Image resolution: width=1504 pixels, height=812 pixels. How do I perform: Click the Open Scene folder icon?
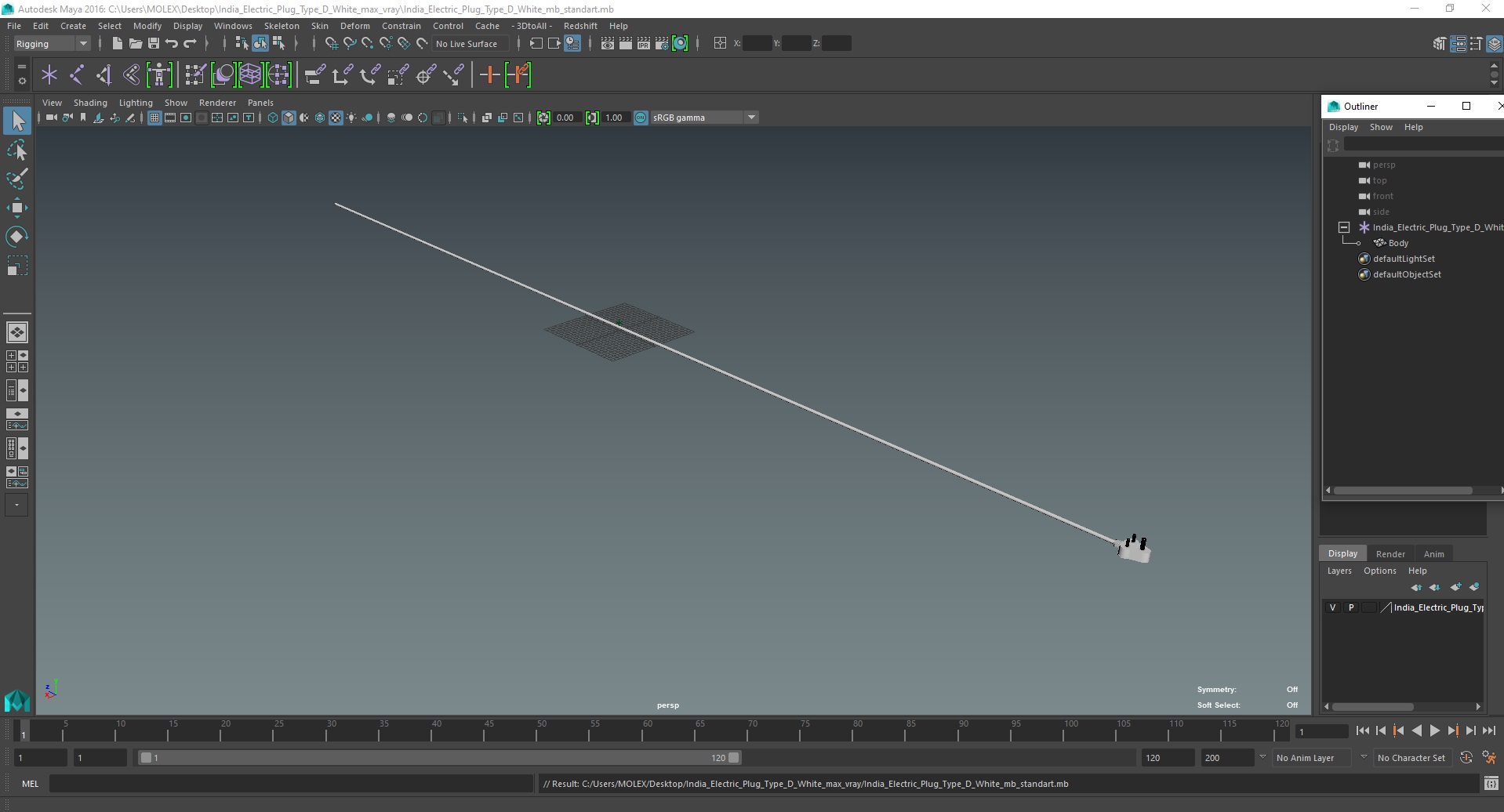pos(136,44)
